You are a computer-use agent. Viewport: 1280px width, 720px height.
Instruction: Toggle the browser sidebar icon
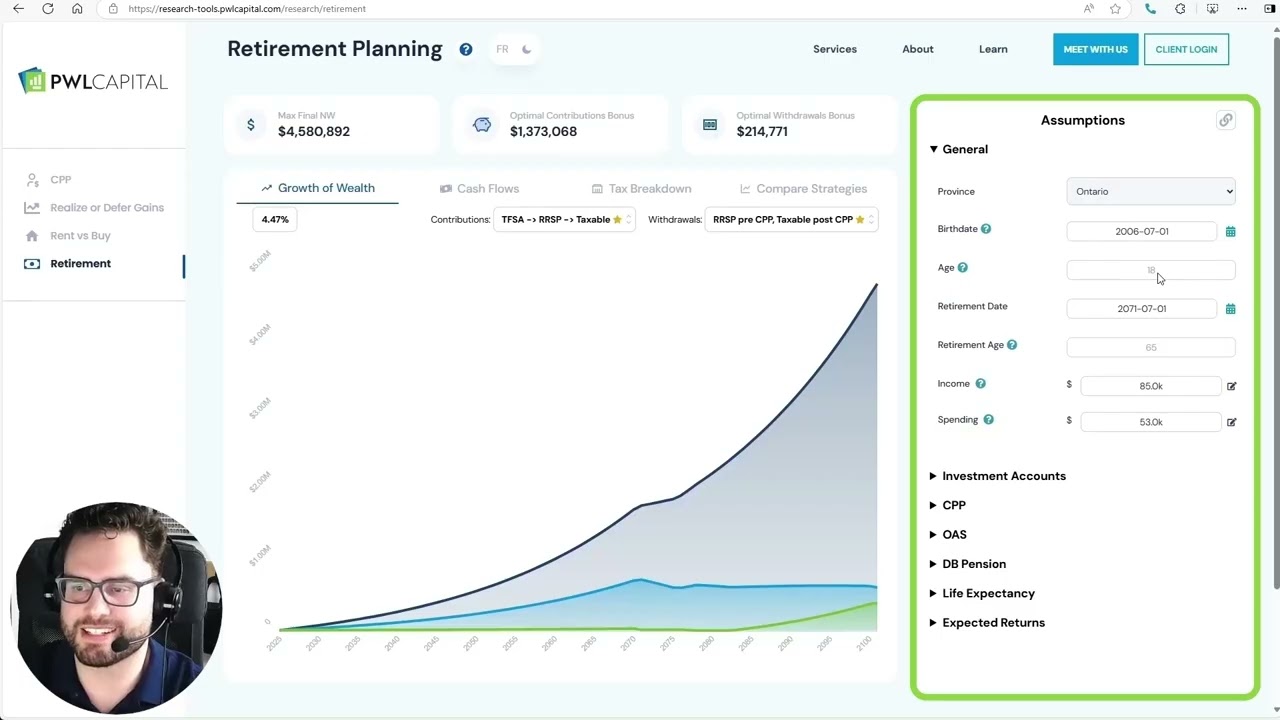(1269, 9)
